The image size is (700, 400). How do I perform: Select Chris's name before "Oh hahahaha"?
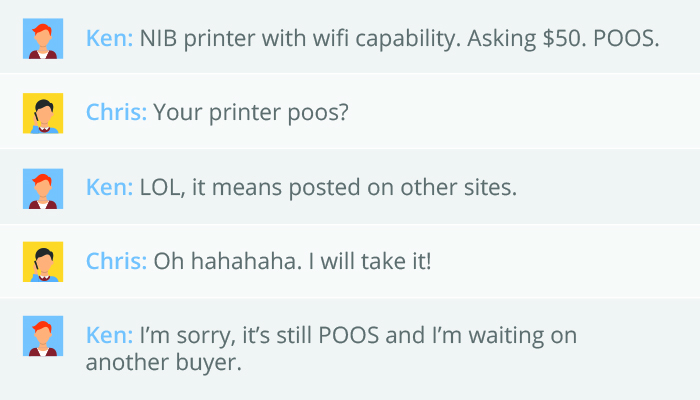tap(116, 262)
